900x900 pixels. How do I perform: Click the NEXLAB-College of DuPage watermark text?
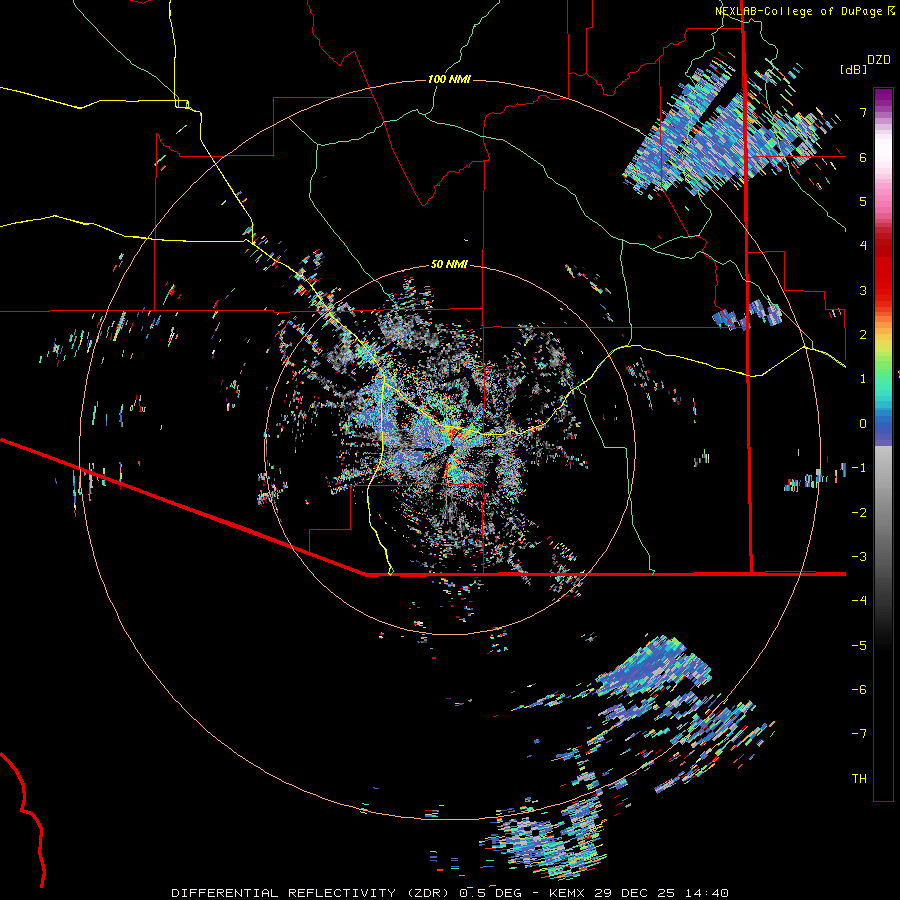804,11
